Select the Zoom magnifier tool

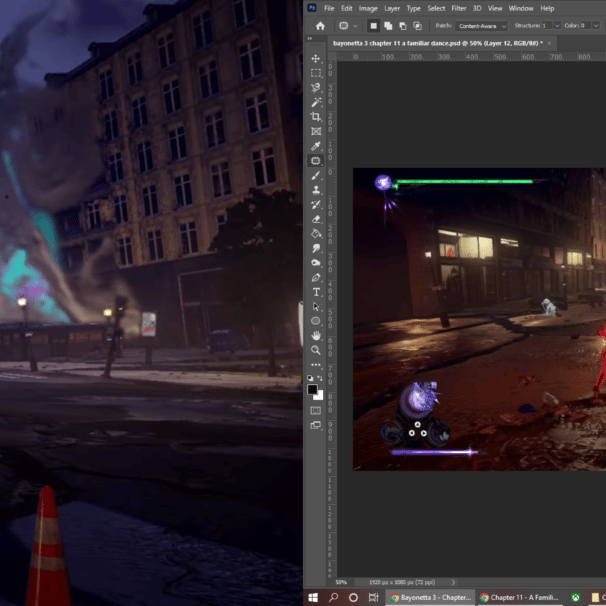click(x=316, y=350)
